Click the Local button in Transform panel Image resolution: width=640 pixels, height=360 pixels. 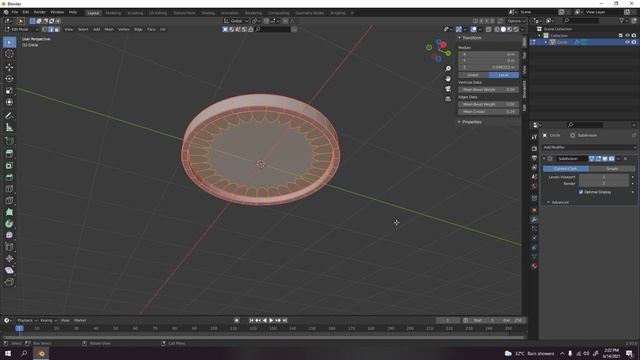pos(504,75)
